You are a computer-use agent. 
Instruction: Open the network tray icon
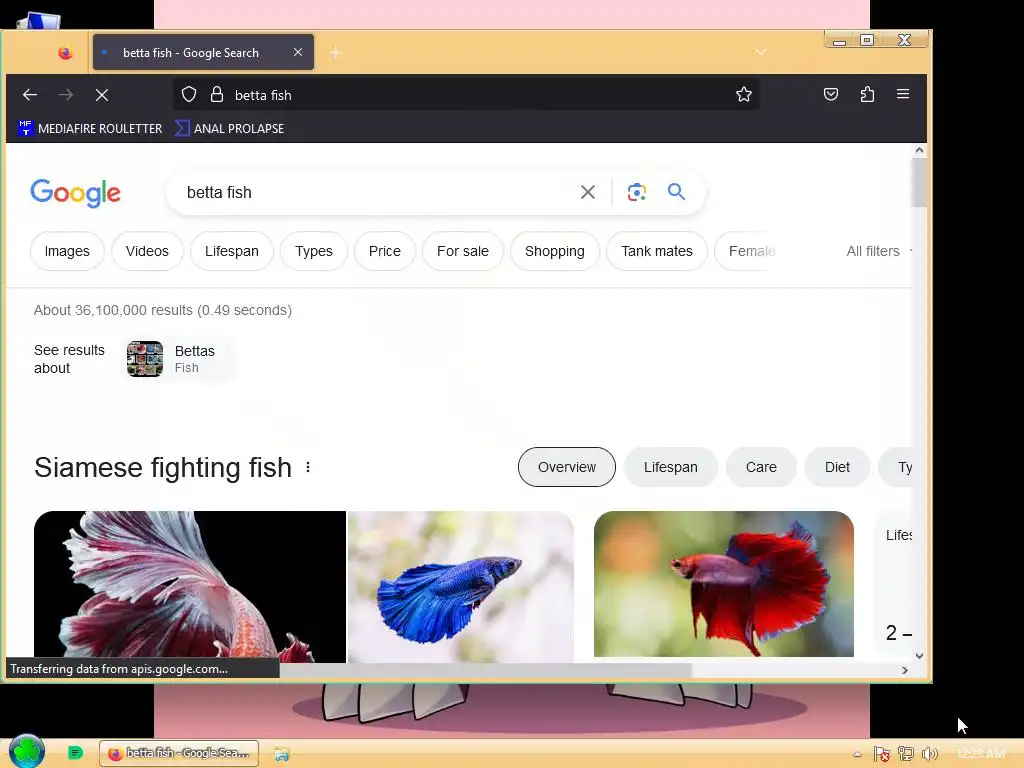pos(906,754)
